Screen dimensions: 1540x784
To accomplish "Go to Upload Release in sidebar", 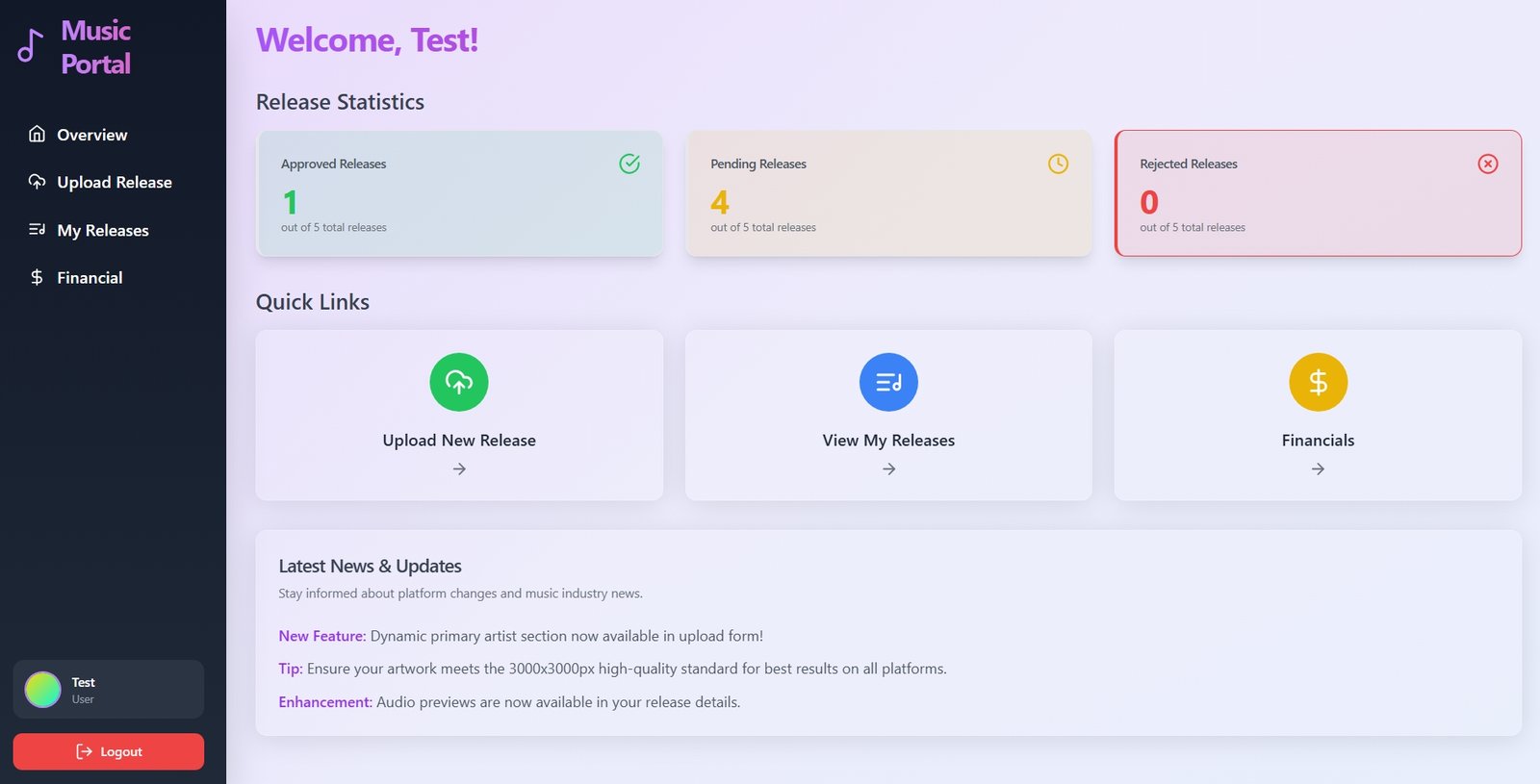I will click(114, 182).
